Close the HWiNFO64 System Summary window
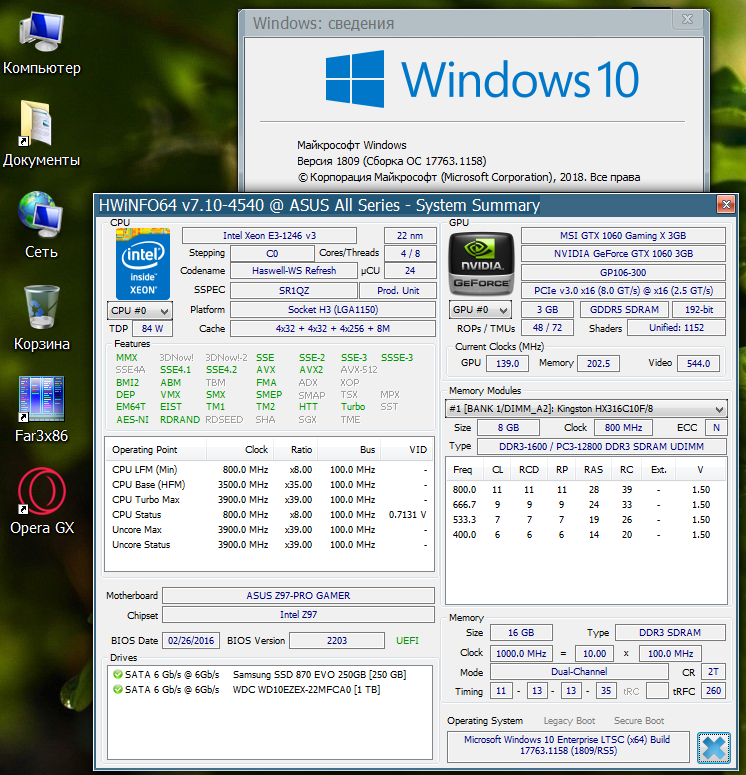 (726, 204)
